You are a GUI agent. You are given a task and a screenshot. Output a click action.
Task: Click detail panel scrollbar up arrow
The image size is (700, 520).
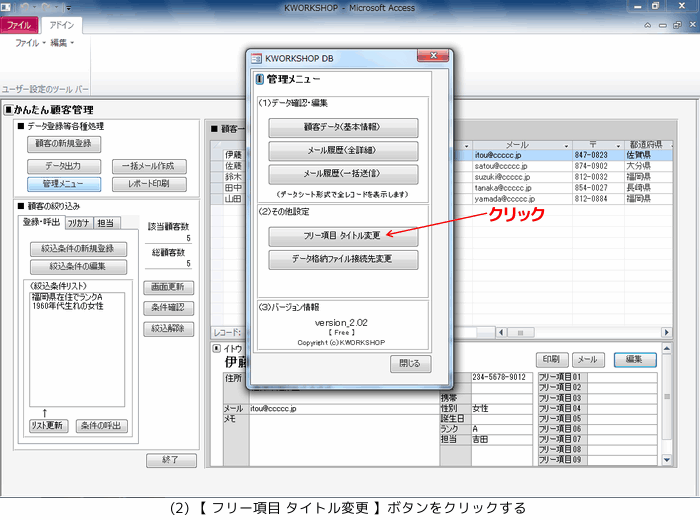pos(667,349)
